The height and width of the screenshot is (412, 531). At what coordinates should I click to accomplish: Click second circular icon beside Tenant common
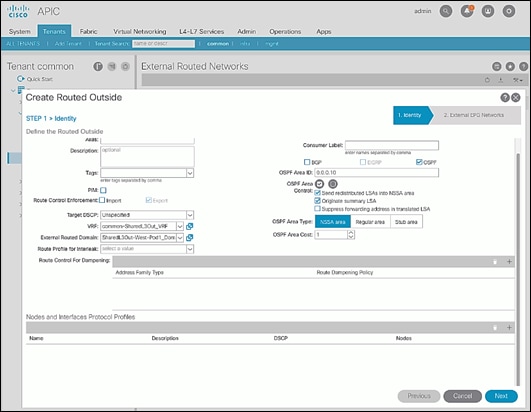112,66
